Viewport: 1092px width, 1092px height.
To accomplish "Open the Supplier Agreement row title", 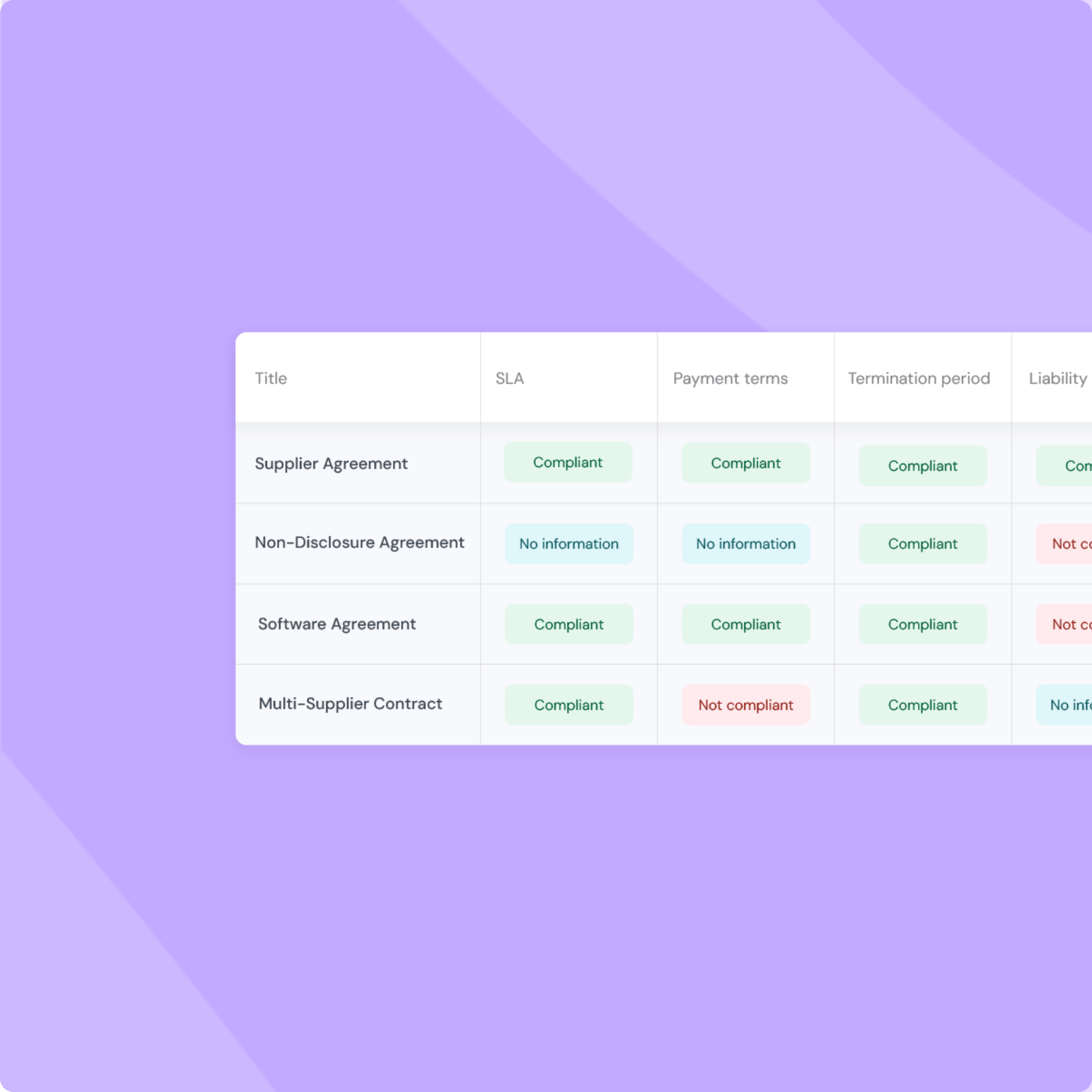I will point(331,464).
